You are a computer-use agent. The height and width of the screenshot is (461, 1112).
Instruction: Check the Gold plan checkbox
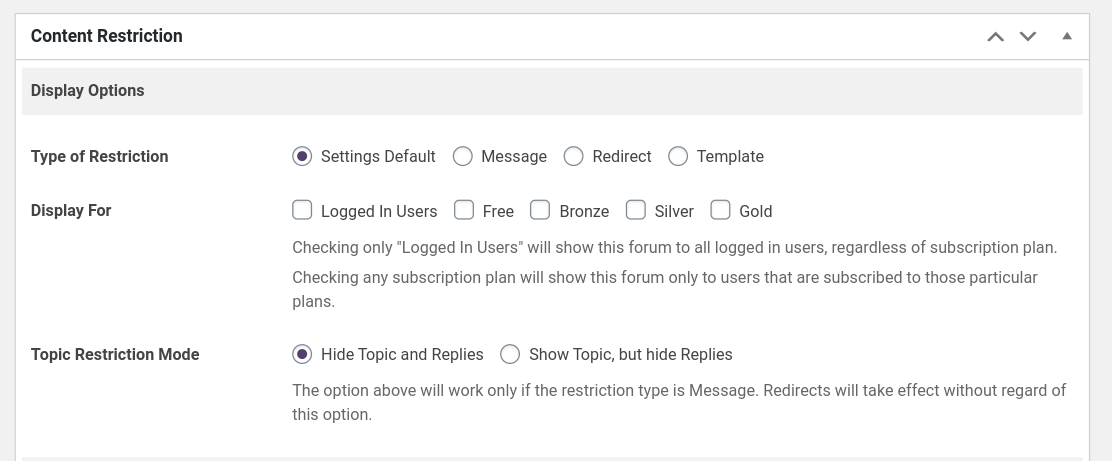(721, 210)
